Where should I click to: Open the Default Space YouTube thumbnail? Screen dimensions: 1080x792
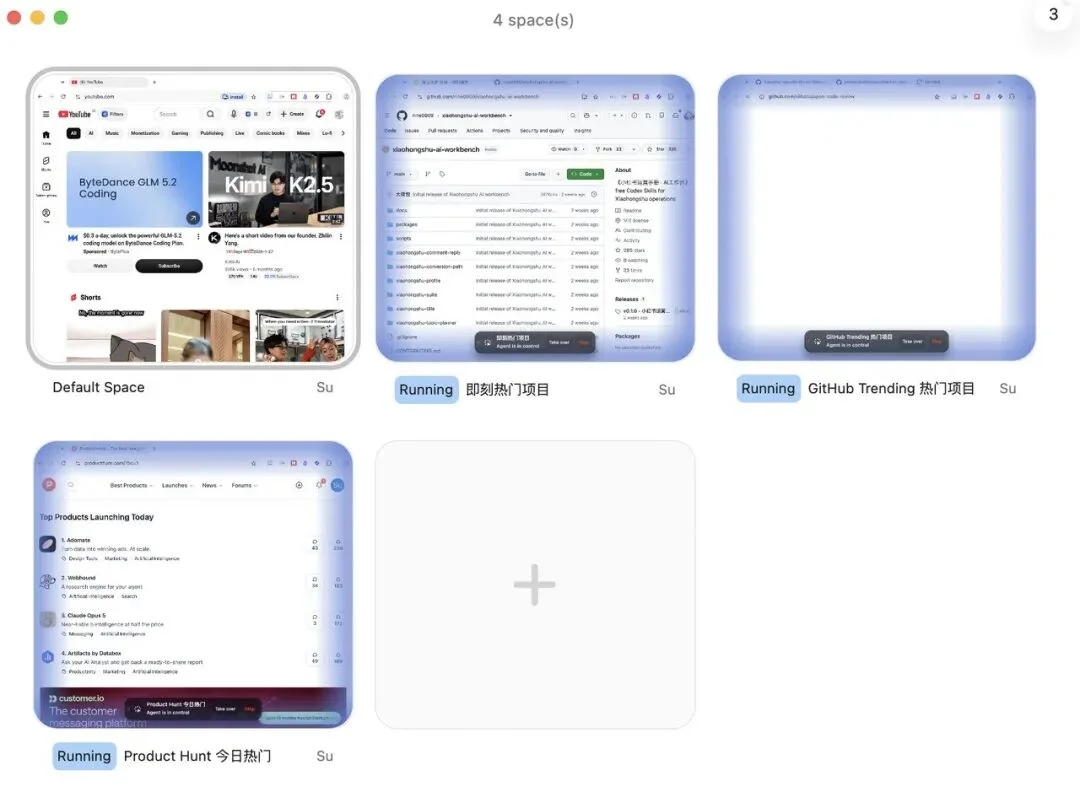193,218
